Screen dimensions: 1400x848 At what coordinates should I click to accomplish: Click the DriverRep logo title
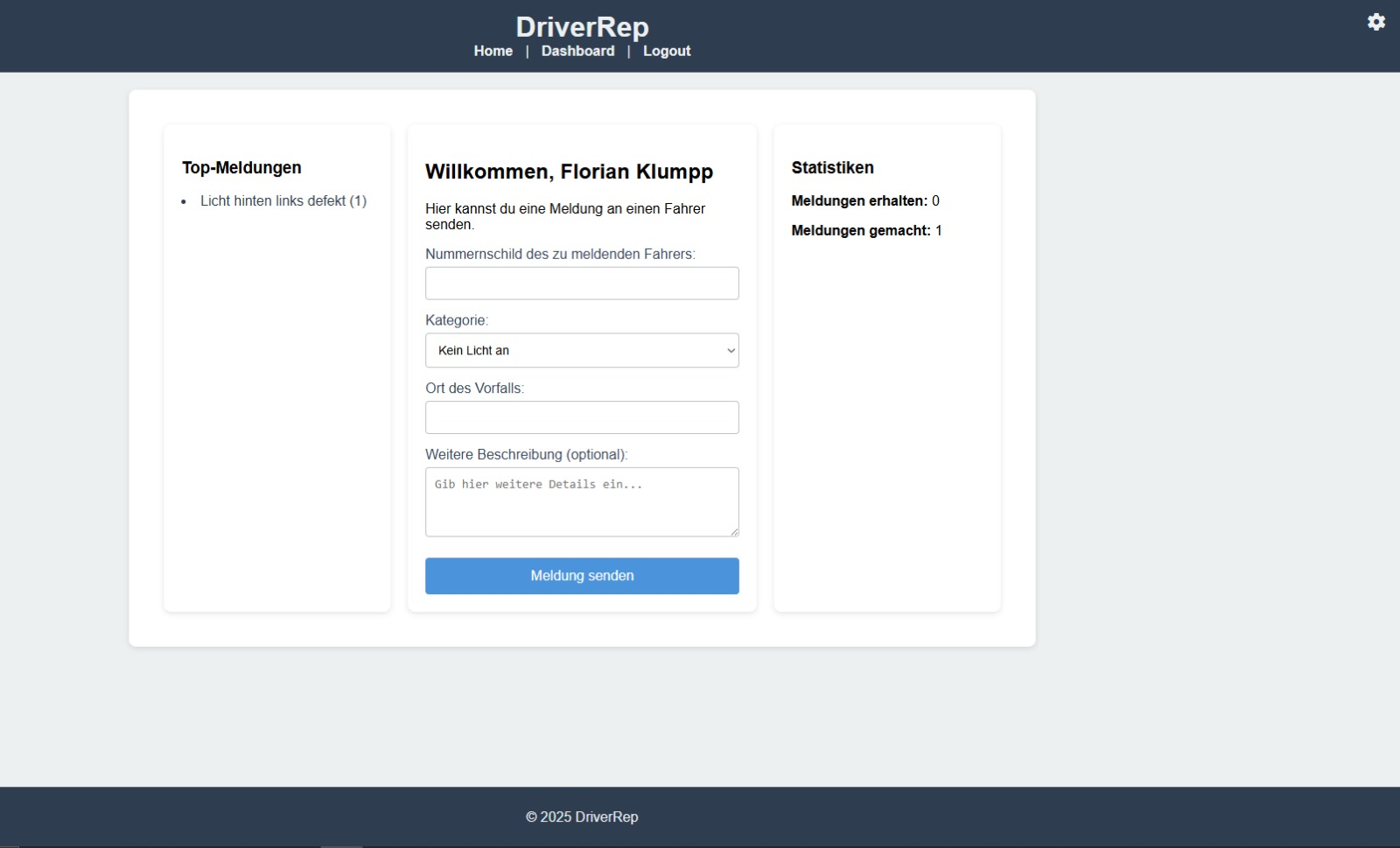click(582, 26)
